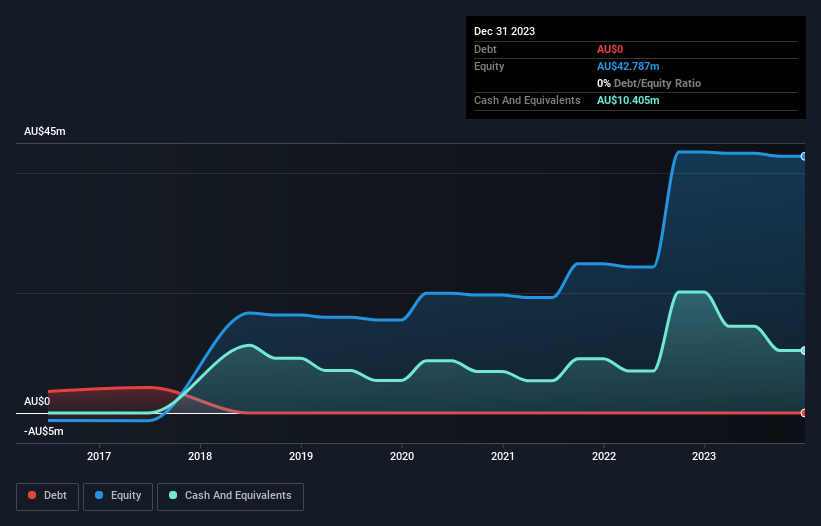821x526 pixels.
Task: Click the teal Cash And Equivalents legend dot
Action: [173, 495]
